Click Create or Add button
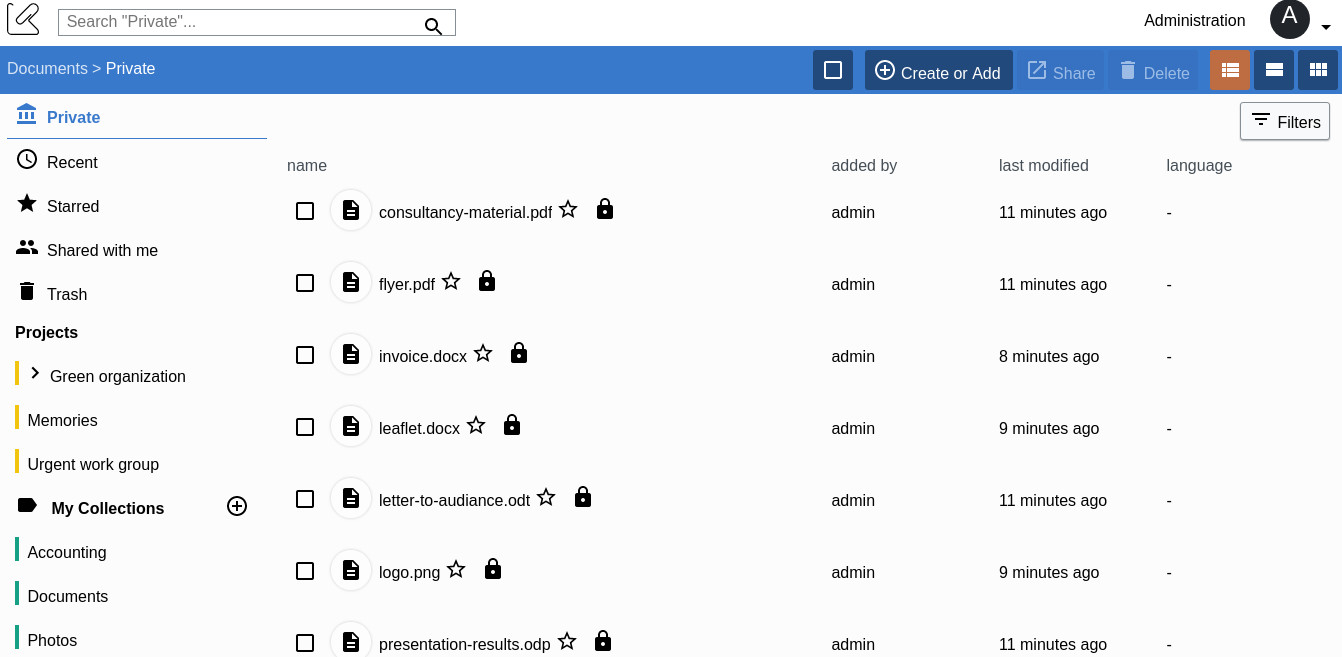 (x=939, y=70)
